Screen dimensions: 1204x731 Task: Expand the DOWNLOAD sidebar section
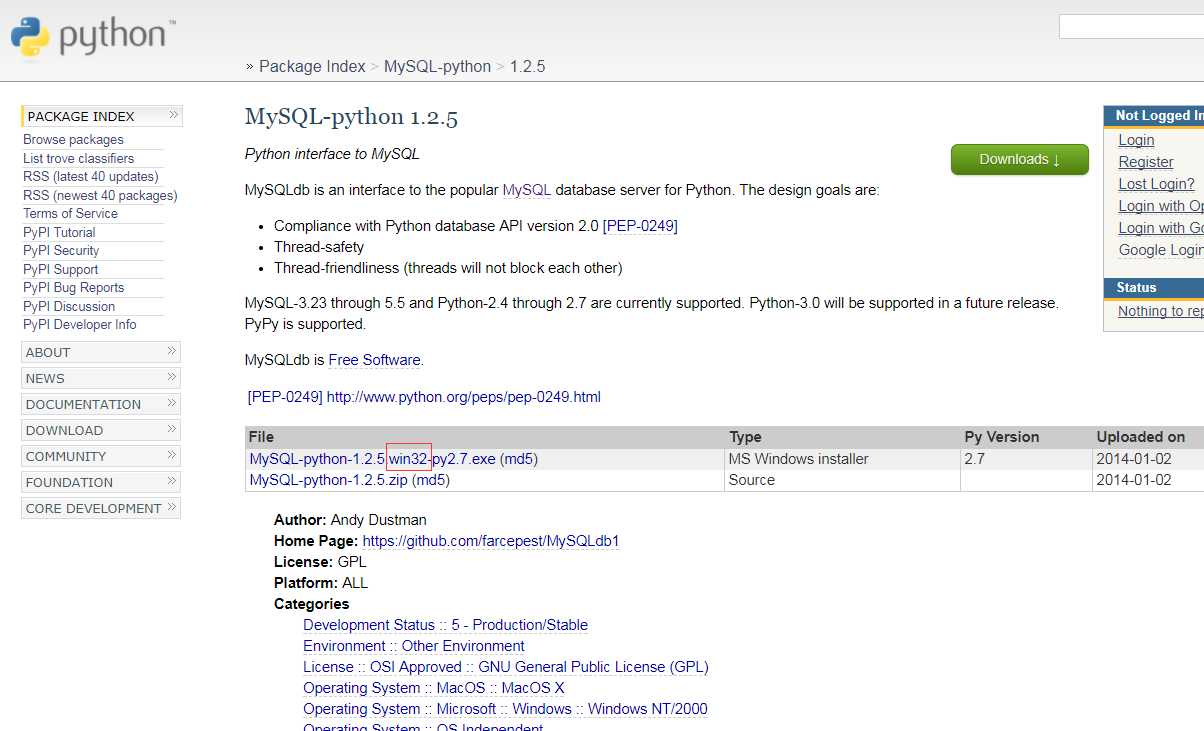point(101,430)
